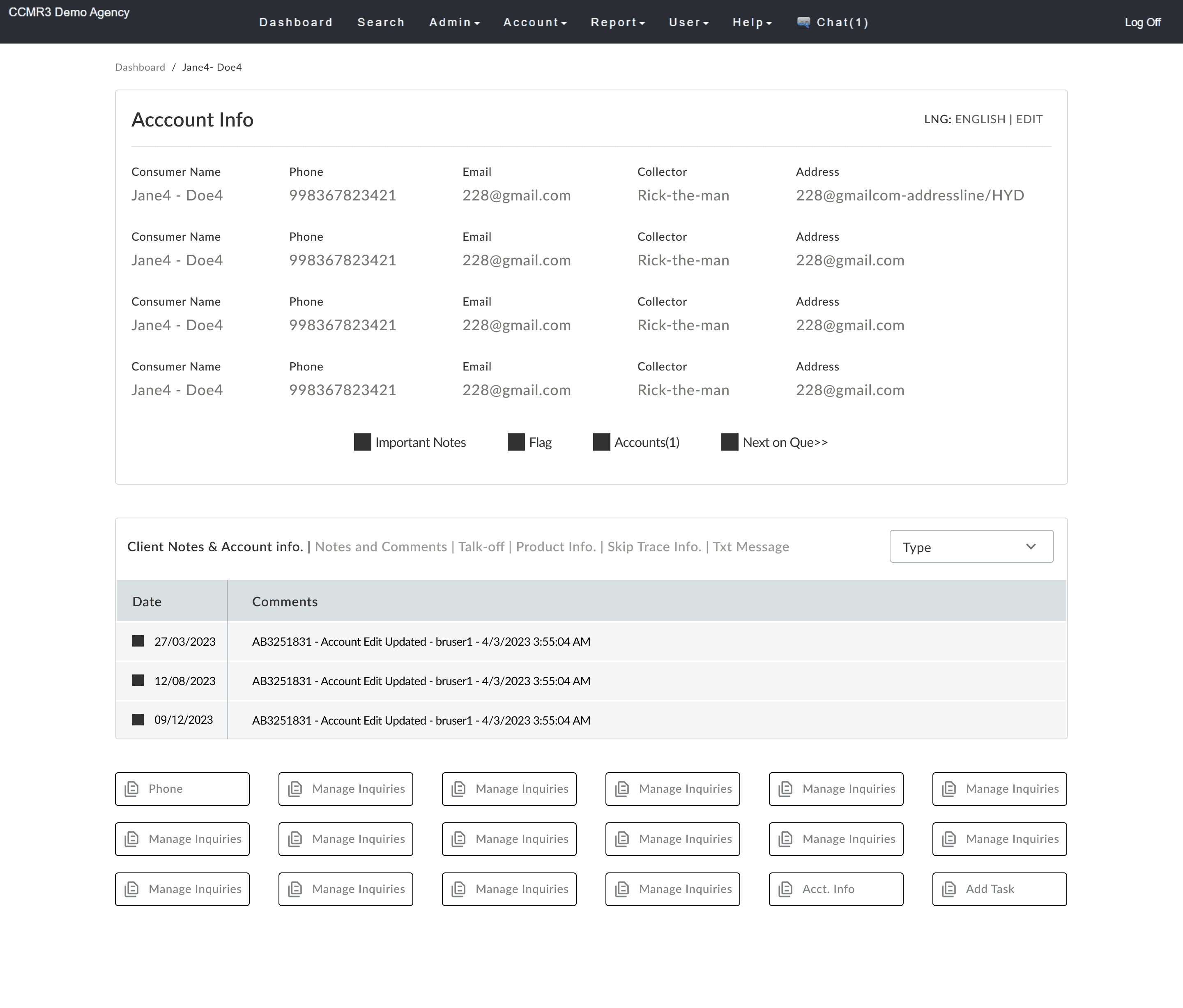Go to Search in top navigation
The width and height of the screenshot is (1183, 1008).
click(381, 22)
